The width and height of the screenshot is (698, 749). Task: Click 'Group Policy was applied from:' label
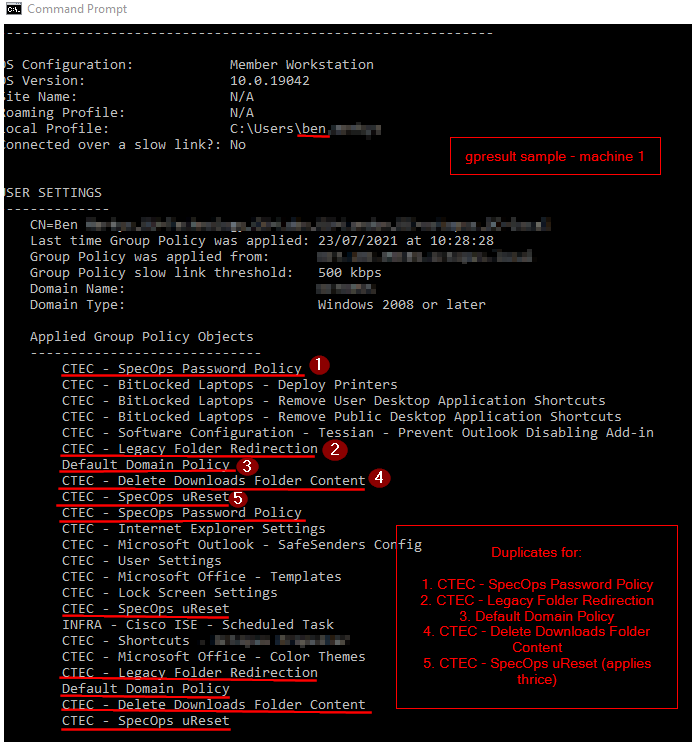(150, 257)
